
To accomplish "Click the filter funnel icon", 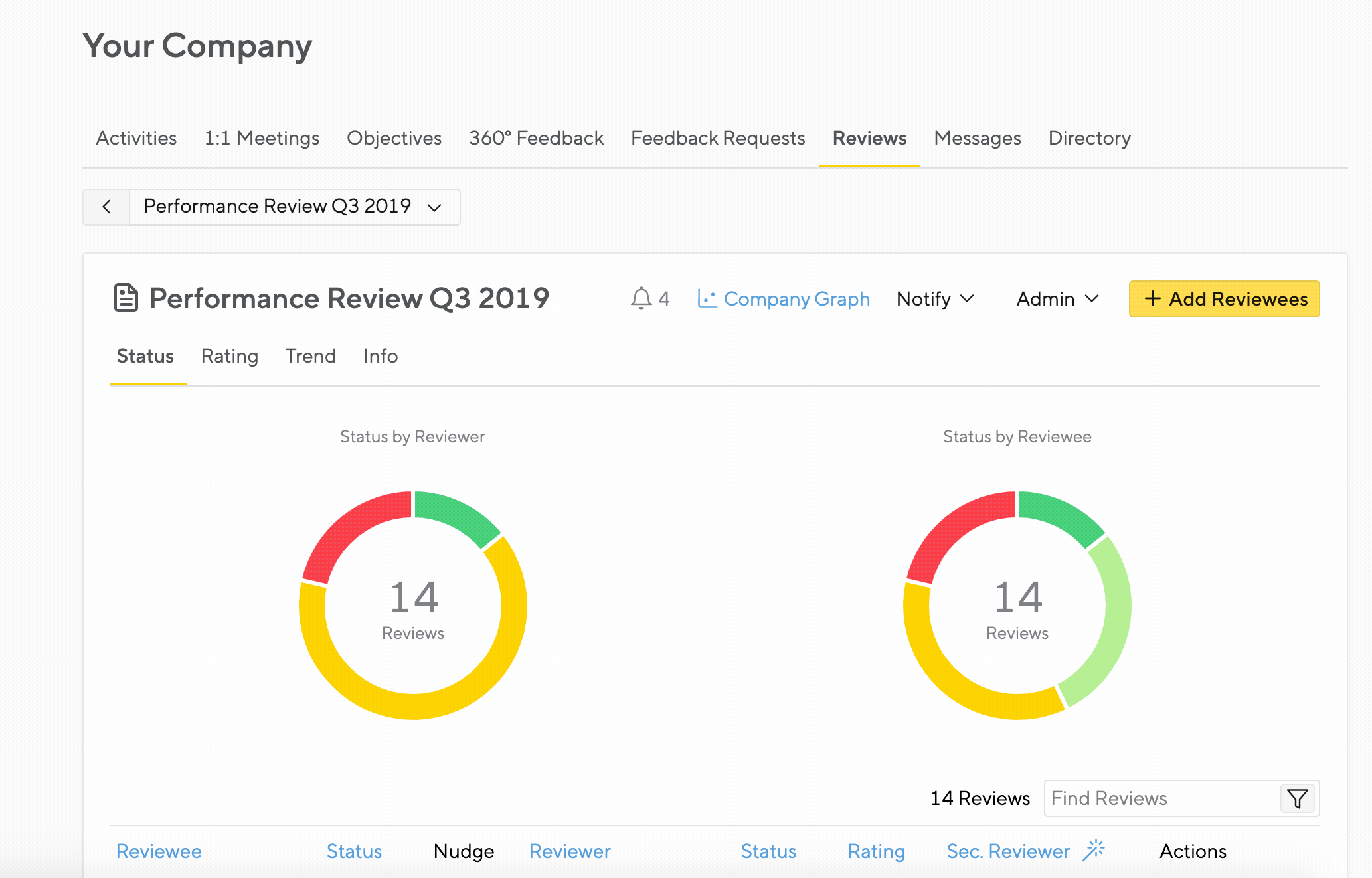I will (1297, 798).
